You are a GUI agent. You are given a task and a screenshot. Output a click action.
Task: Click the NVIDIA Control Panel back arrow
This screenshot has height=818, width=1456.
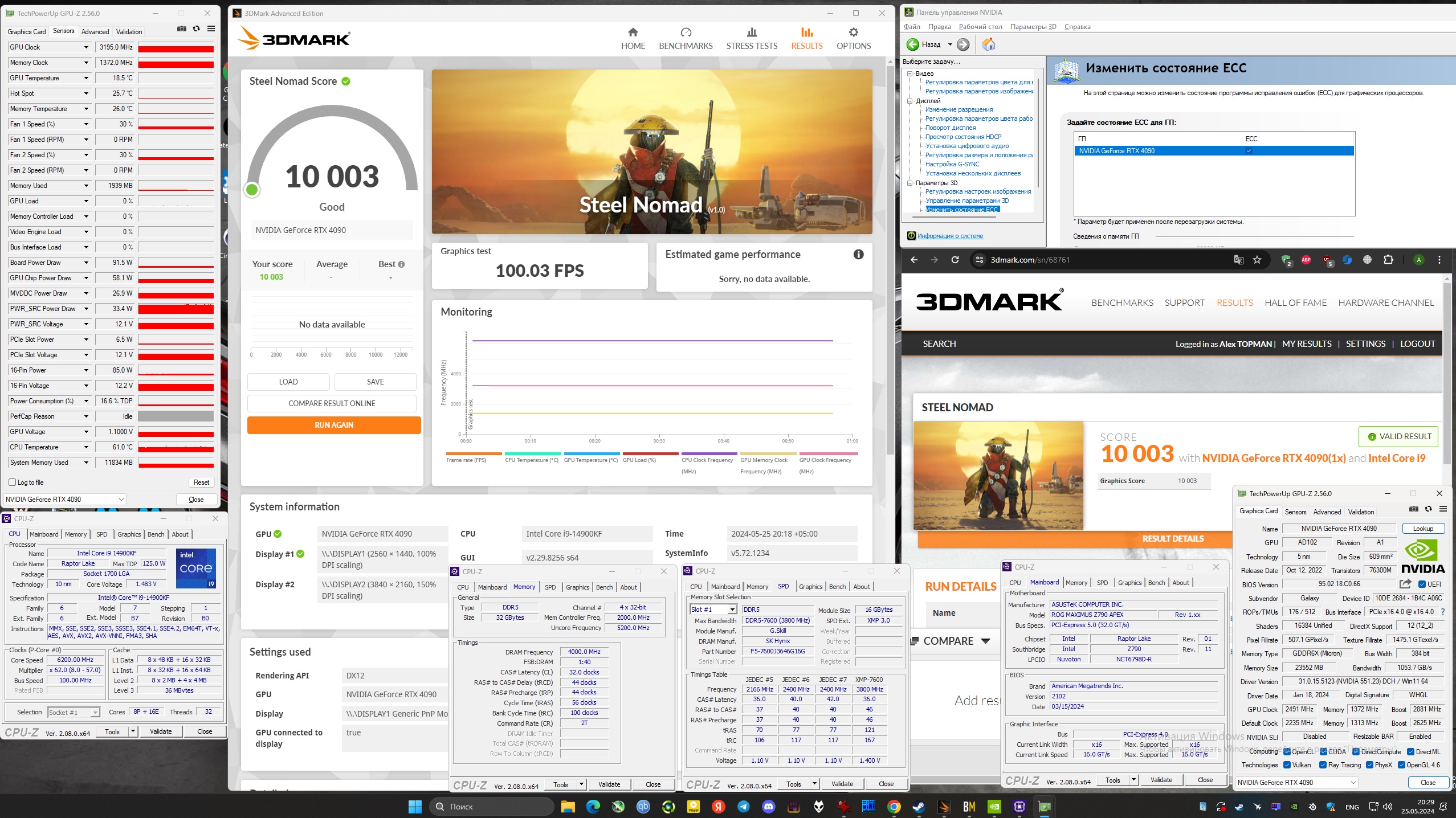tap(912, 44)
